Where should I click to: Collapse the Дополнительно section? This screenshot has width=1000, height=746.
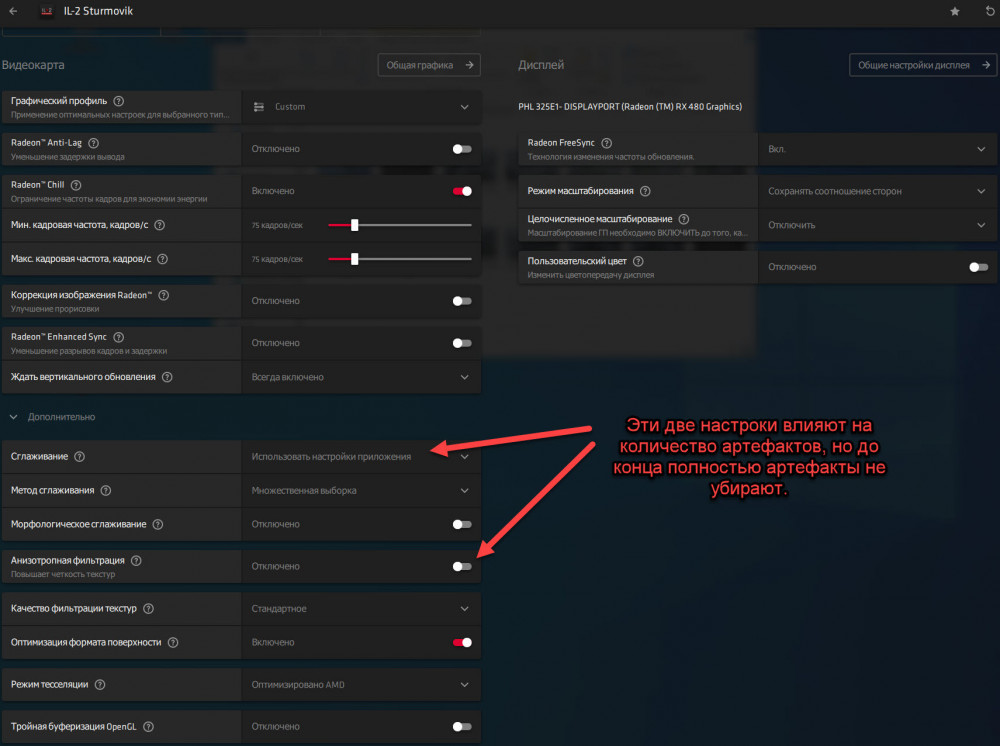pos(13,416)
